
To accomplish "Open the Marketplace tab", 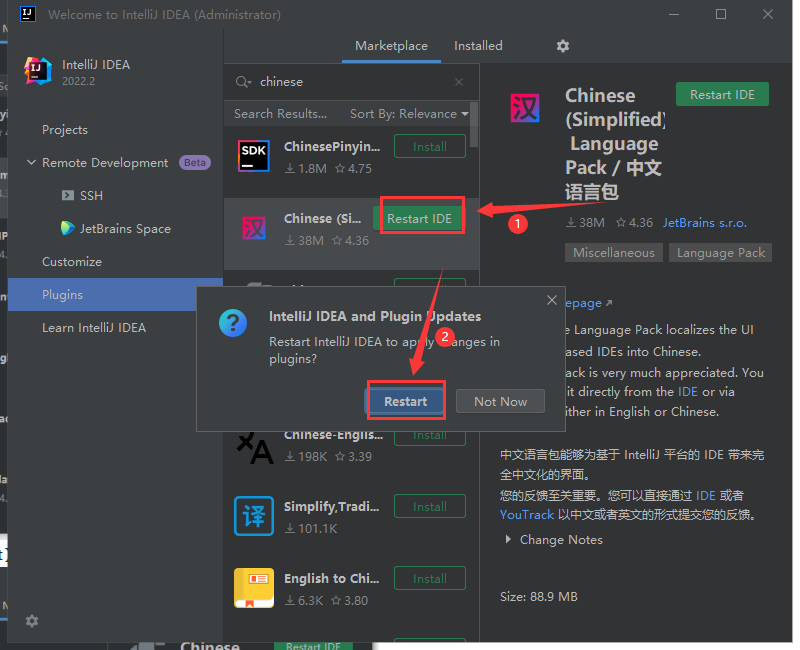I will pyautogui.click(x=391, y=46).
